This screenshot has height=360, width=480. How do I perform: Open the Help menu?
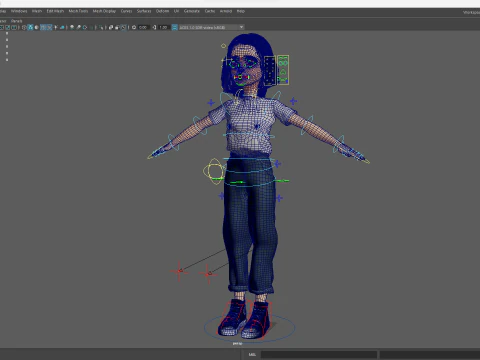(241, 11)
